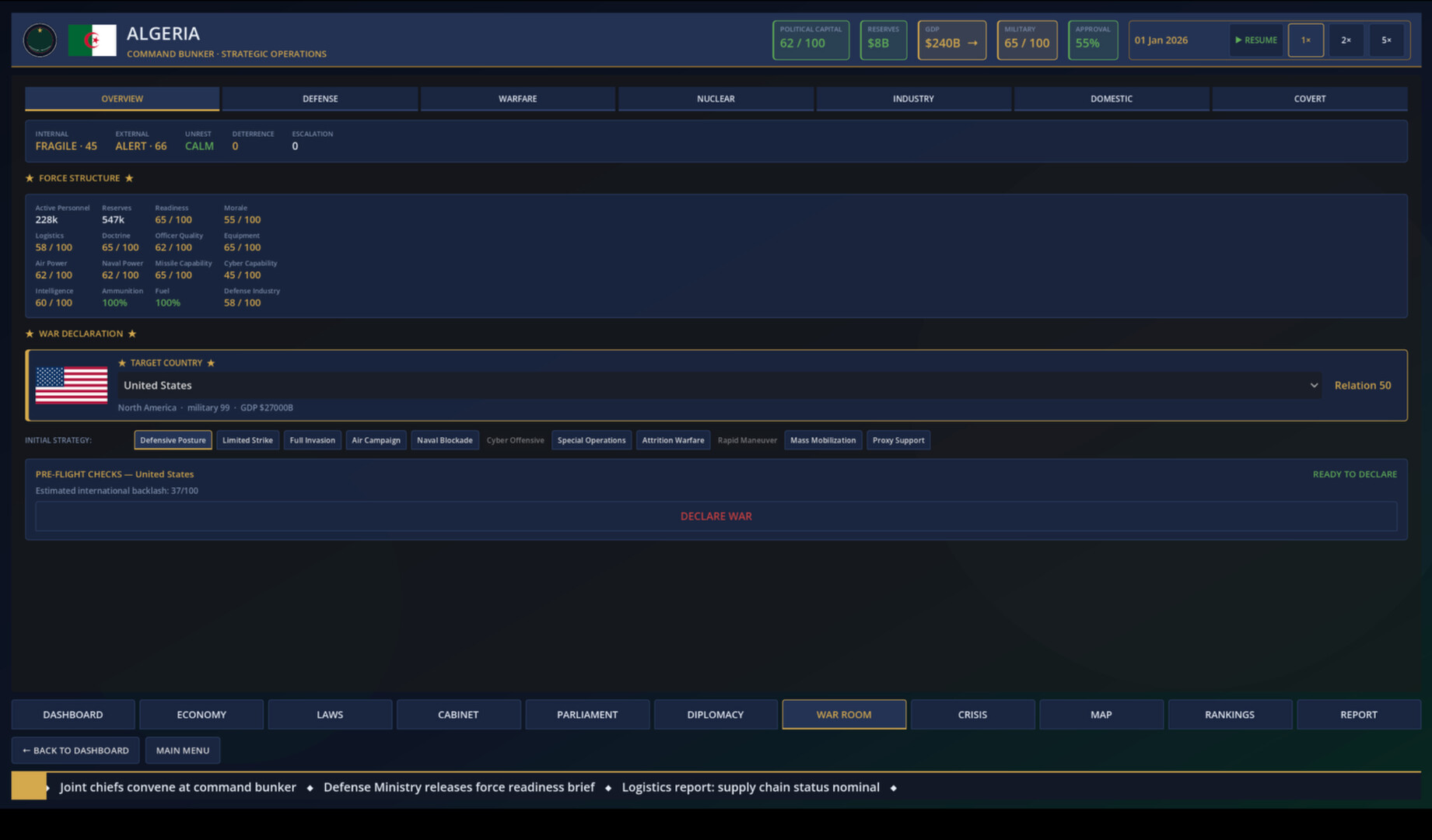
Task: Open the Map screen
Action: tap(1101, 714)
